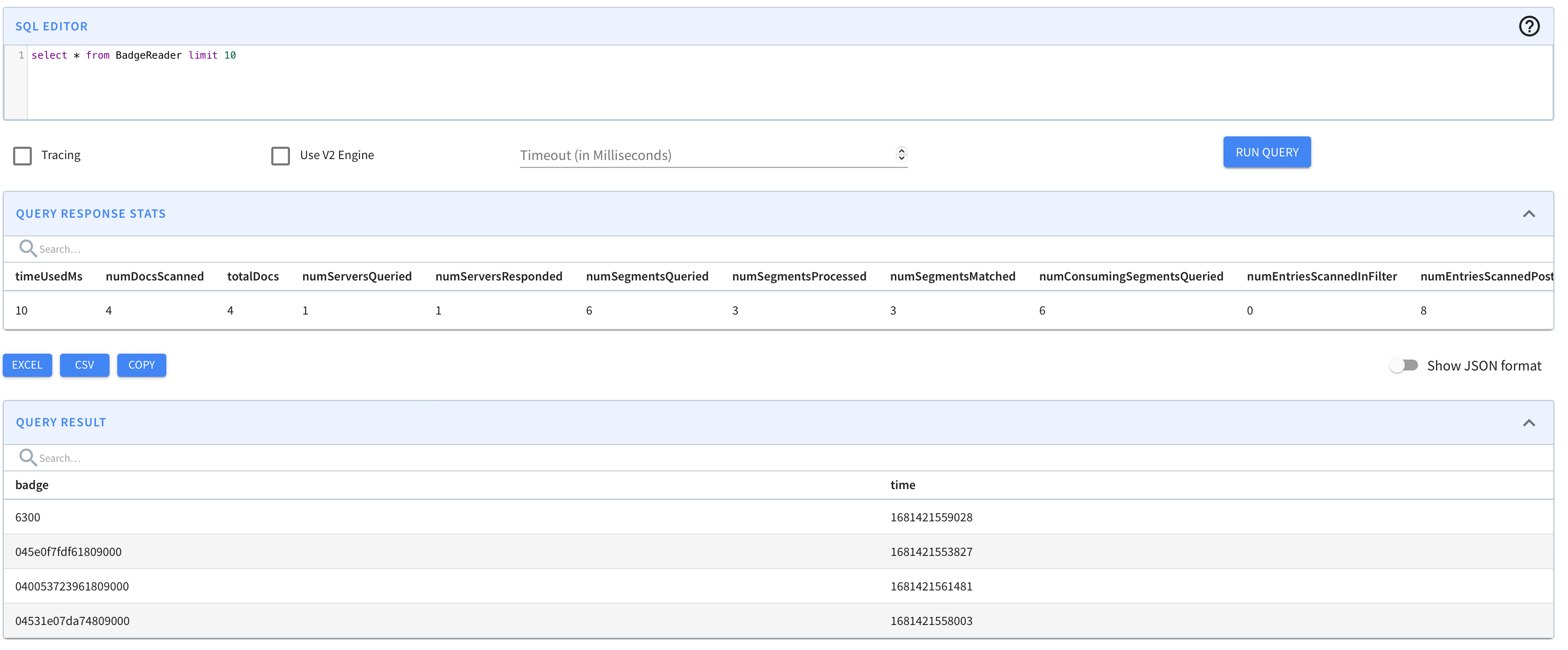Copy the results with the Copy button
This screenshot has width=1568, height=650.
[x=141, y=365]
